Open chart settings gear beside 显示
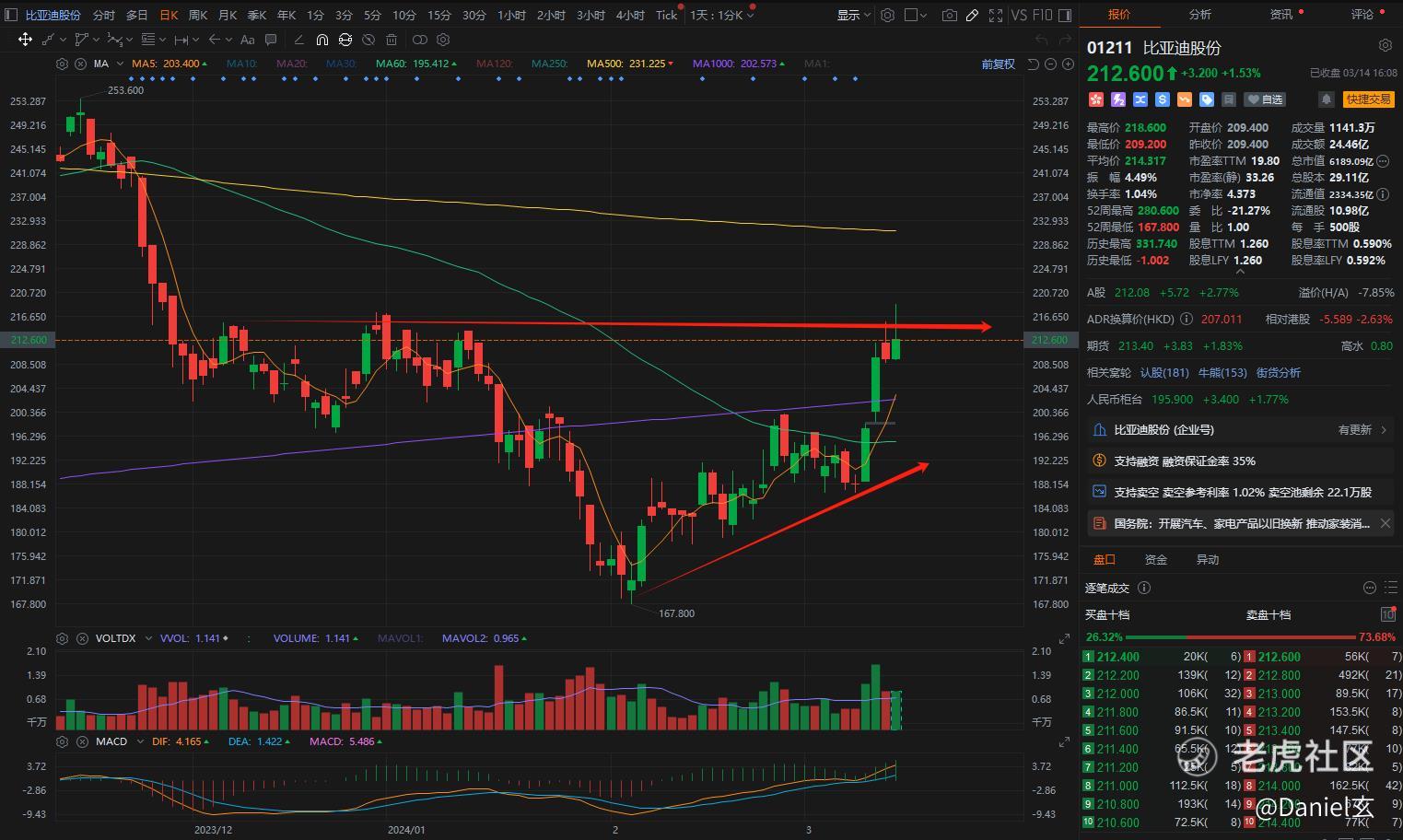Viewport: 1403px width, 840px height. (x=887, y=15)
